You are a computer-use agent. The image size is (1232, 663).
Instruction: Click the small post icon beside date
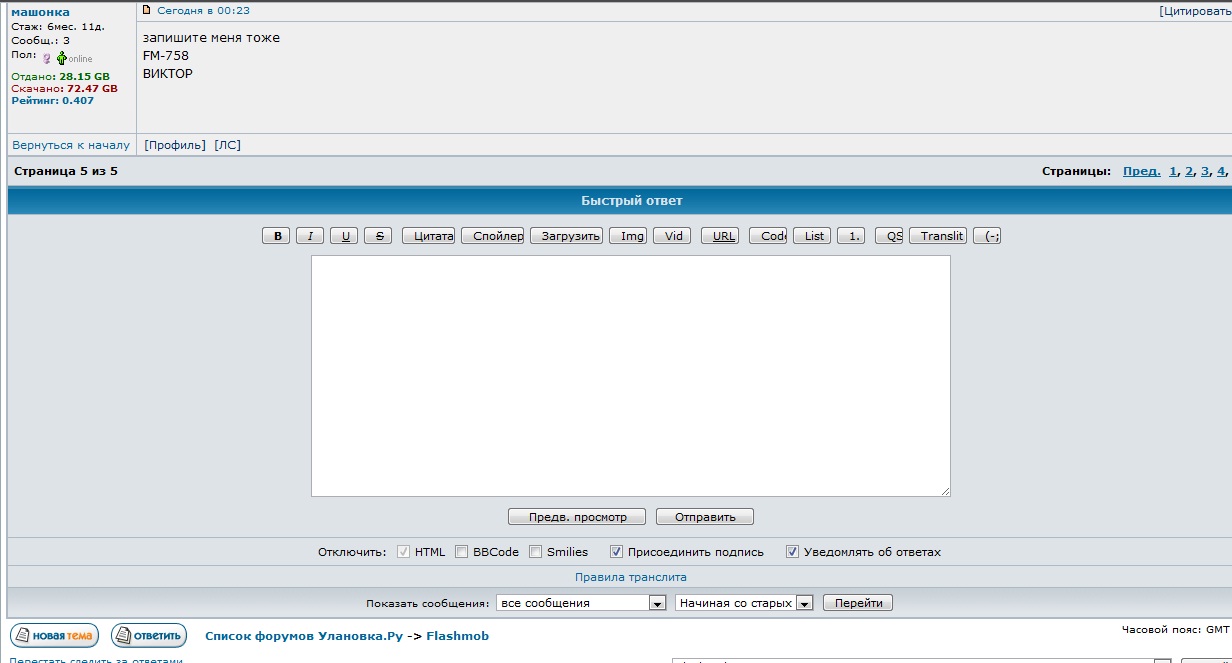pyautogui.click(x=147, y=10)
